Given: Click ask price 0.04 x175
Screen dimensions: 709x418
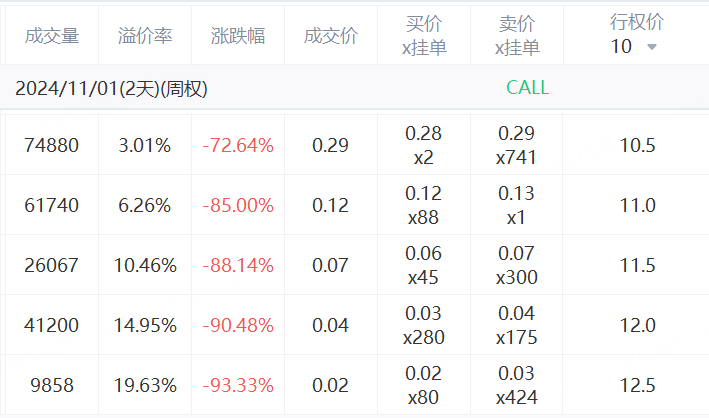Looking at the screenshot, I should [x=517, y=325].
